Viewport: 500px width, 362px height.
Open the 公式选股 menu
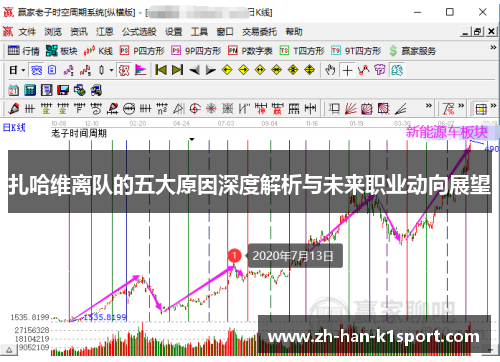click(139, 32)
